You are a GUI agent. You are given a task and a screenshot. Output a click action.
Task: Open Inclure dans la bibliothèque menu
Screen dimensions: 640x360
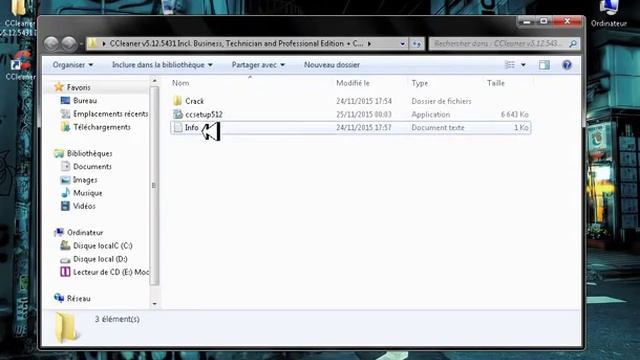click(x=162, y=65)
